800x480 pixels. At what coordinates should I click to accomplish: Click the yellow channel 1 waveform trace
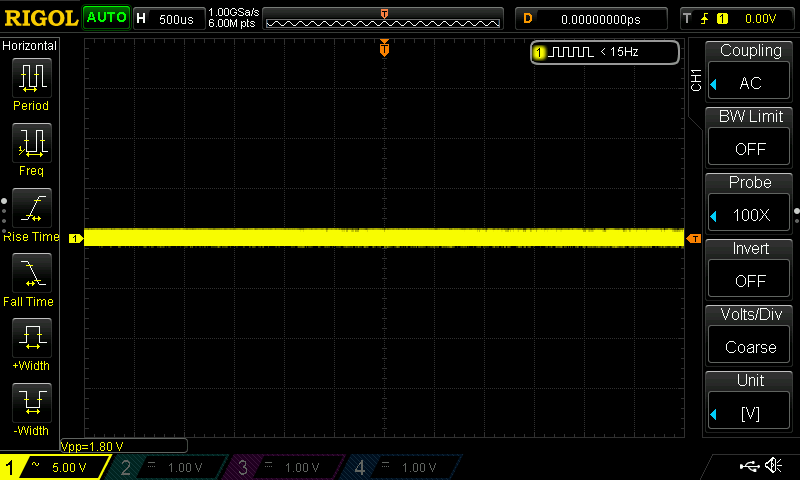coord(384,238)
